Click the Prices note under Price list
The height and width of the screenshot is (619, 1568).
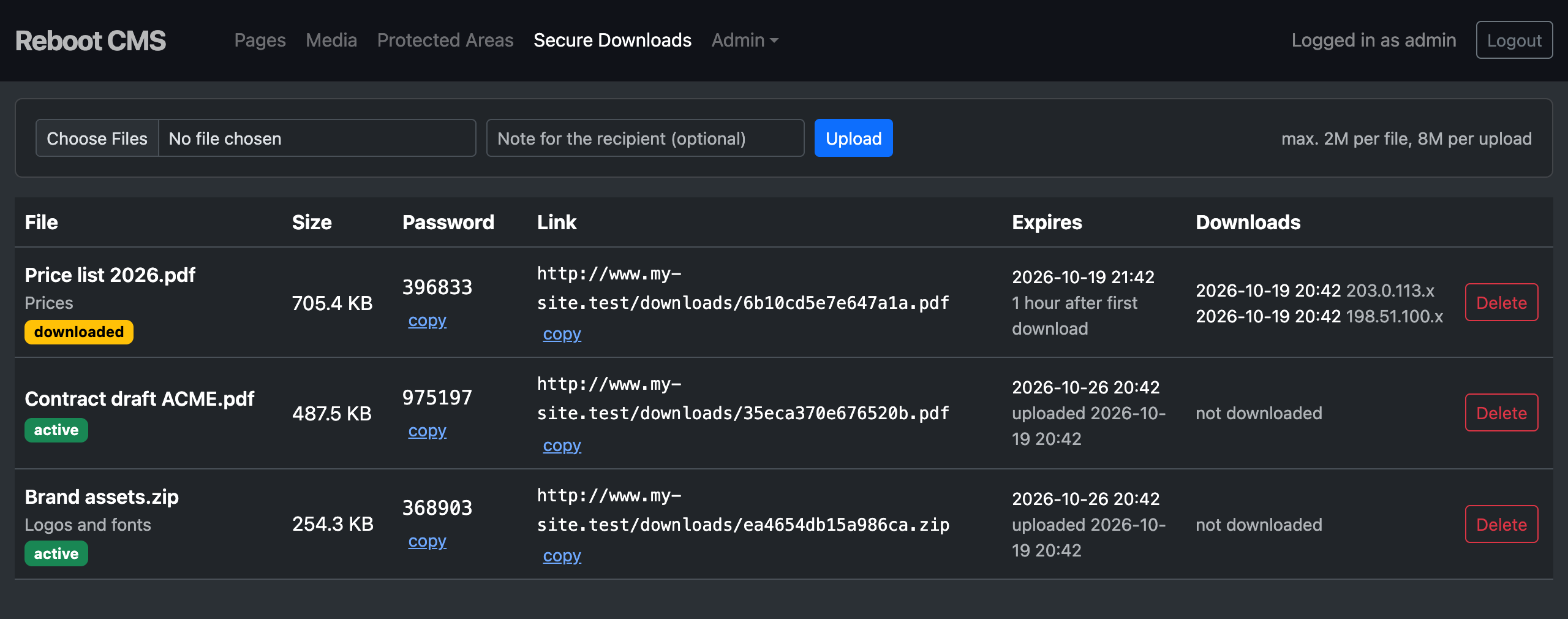pyautogui.click(x=49, y=303)
